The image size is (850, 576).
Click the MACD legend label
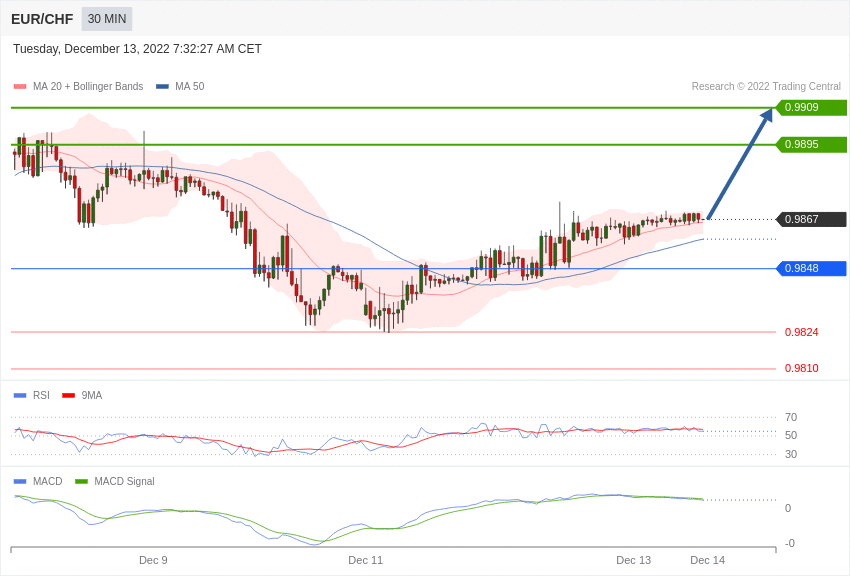point(48,481)
